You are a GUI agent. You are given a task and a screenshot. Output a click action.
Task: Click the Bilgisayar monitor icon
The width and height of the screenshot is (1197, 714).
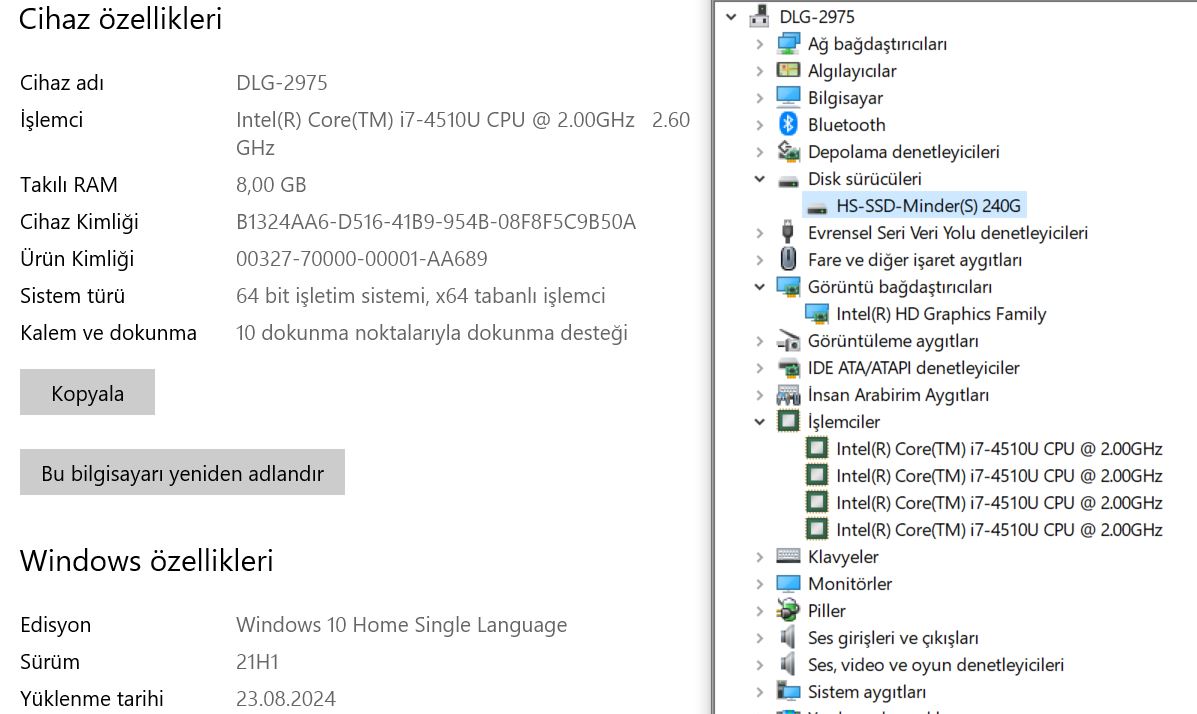788,97
